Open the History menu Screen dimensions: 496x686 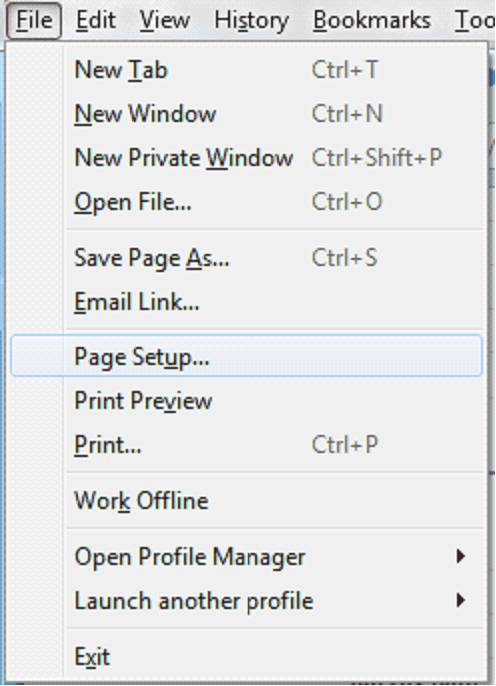pyautogui.click(x=251, y=21)
